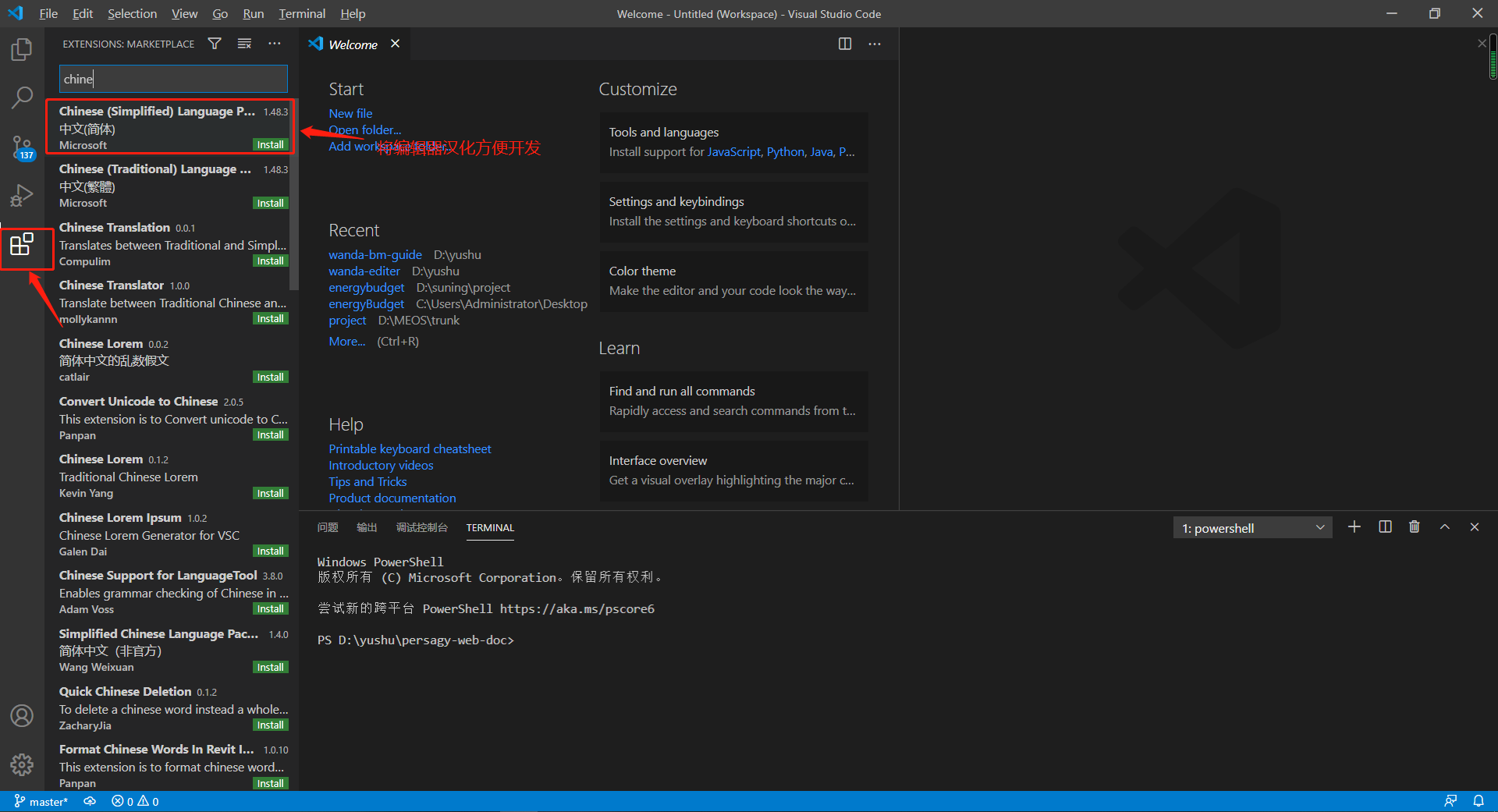This screenshot has height=812, width=1498.
Task: Maximize the panel with the chevron-up arrow
Action: pos(1444,527)
